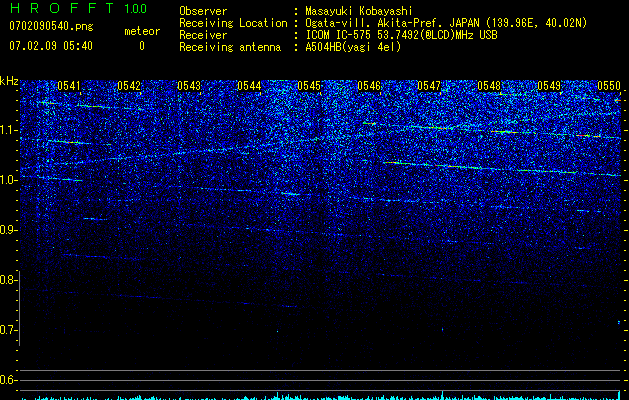Select the Ogata-vill. Akita-Pref. JAPAN location text
Image resolution: width=629 pixels, height=400 pixels.
click(446, 23)
